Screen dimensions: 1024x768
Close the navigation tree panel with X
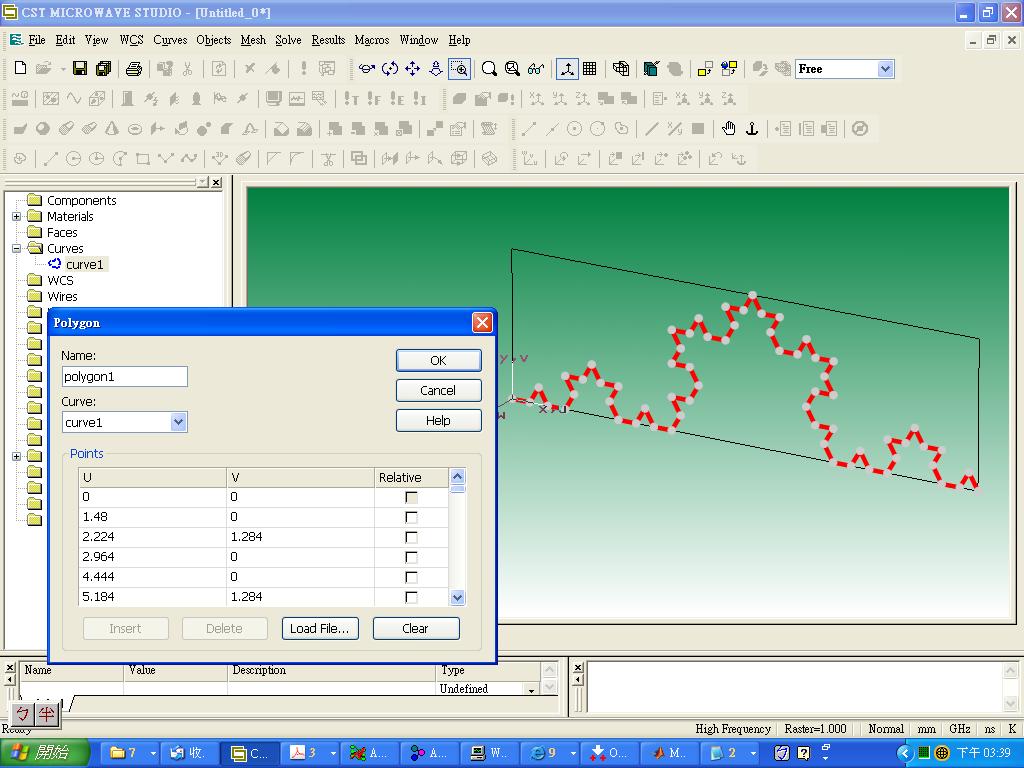(x=216, y=182)
